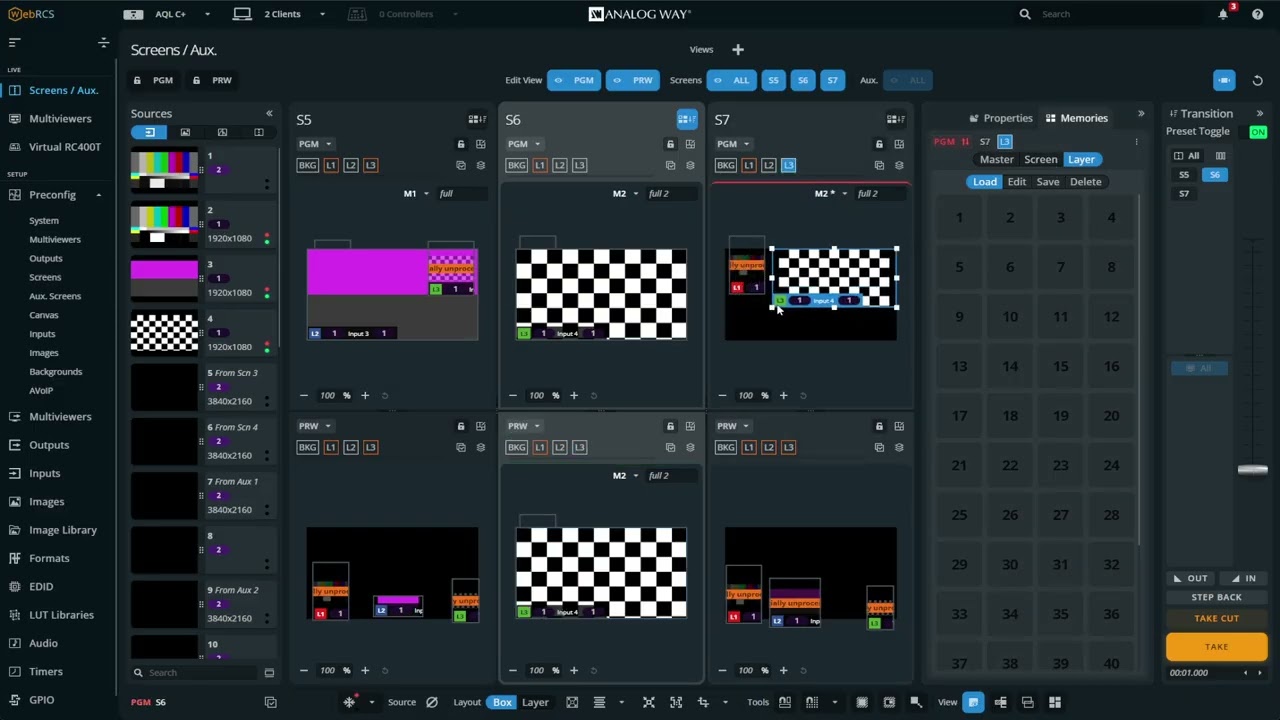Click the STEP BACK button
Image resolution: width=1280 pixels, height=720 pixels.
coord(1216,597)
